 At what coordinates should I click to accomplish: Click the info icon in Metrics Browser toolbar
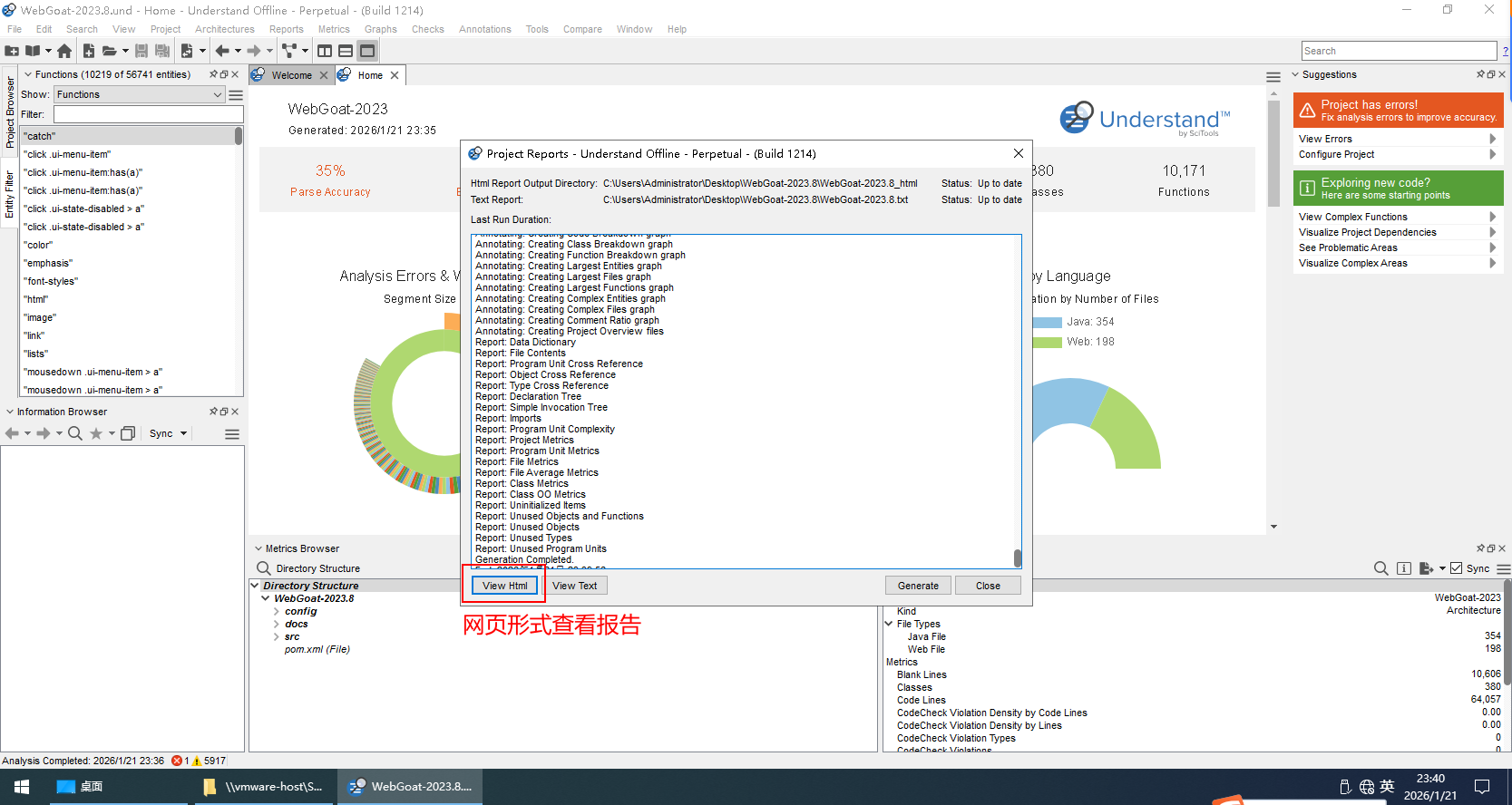[x=1403, y=568]
